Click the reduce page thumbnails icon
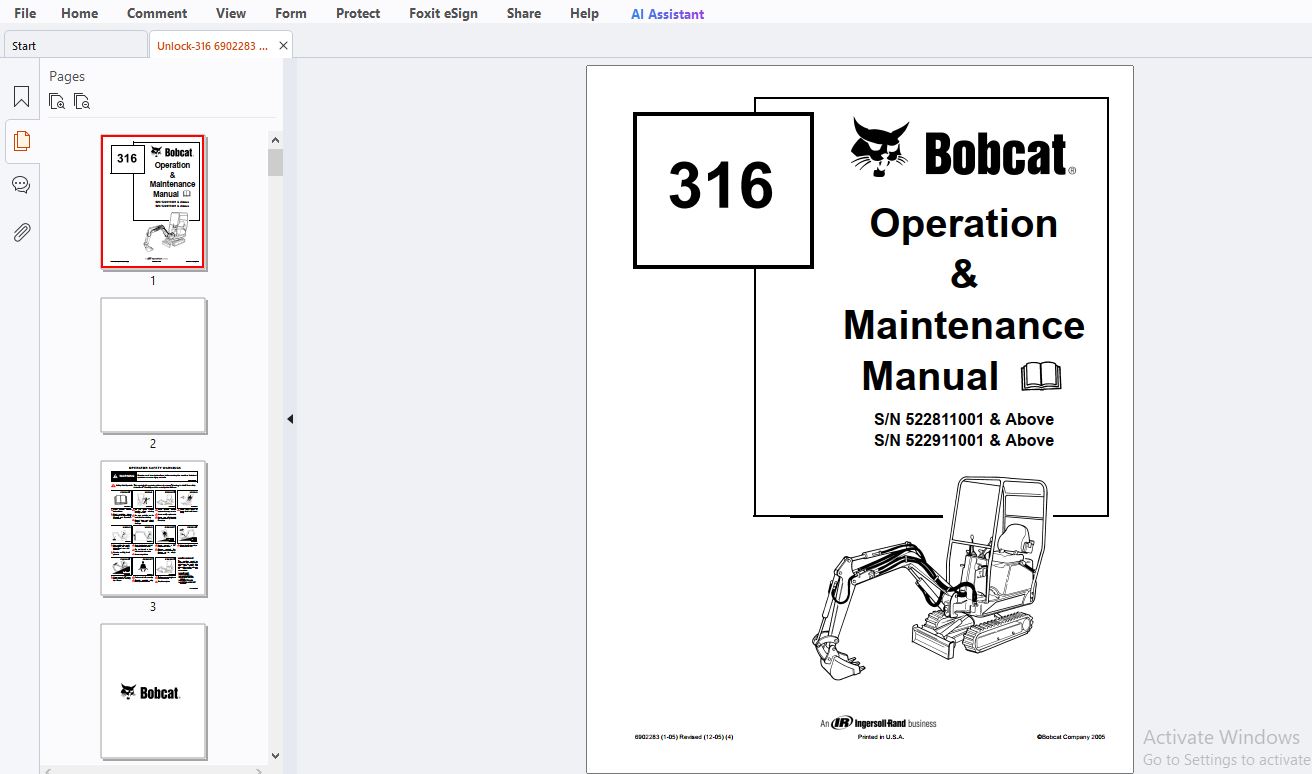Viewport: 1312px width, 774px height. 82,101
